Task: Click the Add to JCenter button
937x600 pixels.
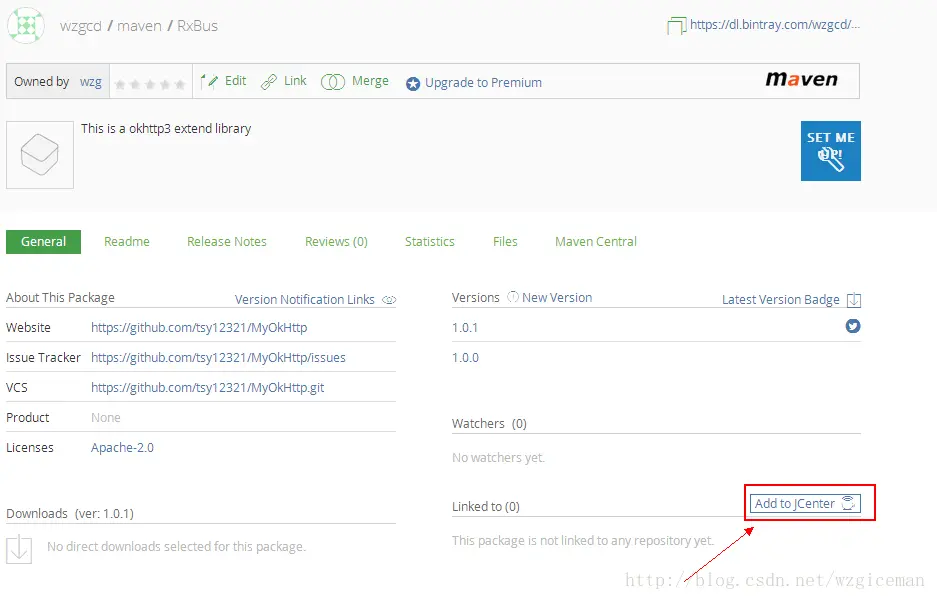Action: click(x=805, y=503)
